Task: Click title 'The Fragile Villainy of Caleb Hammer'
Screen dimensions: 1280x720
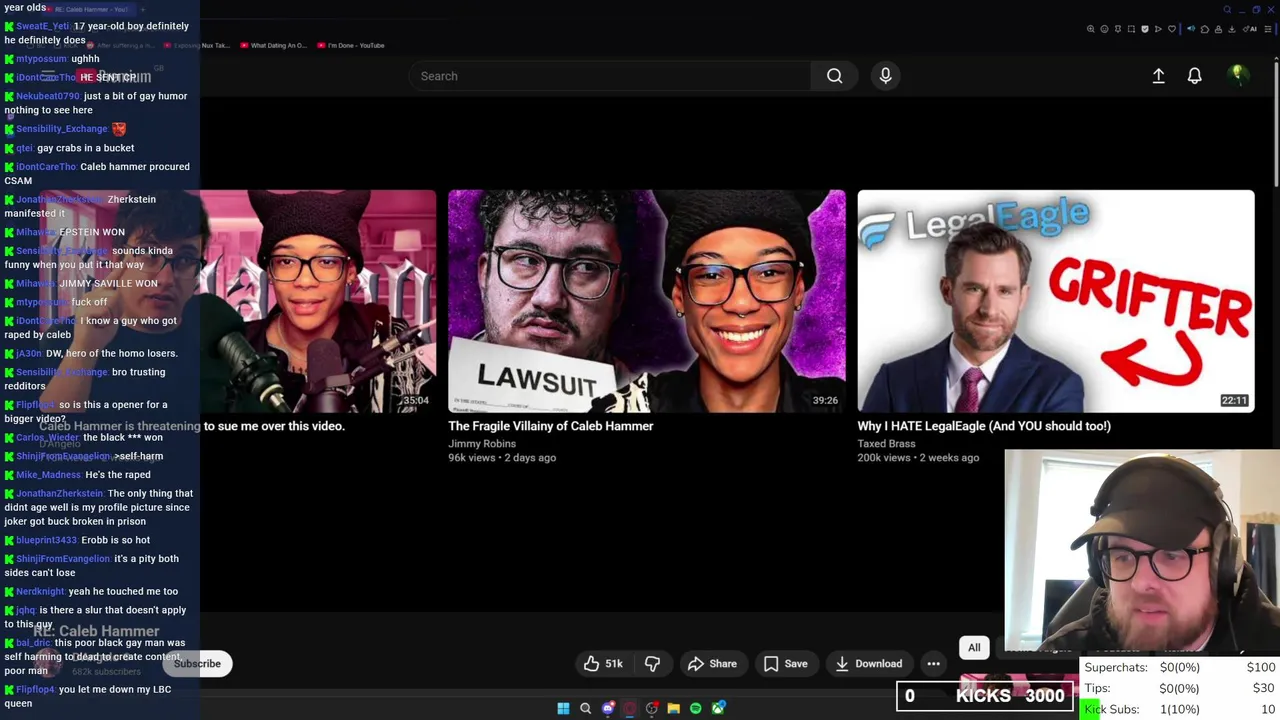Action: (x=550, y=426)
